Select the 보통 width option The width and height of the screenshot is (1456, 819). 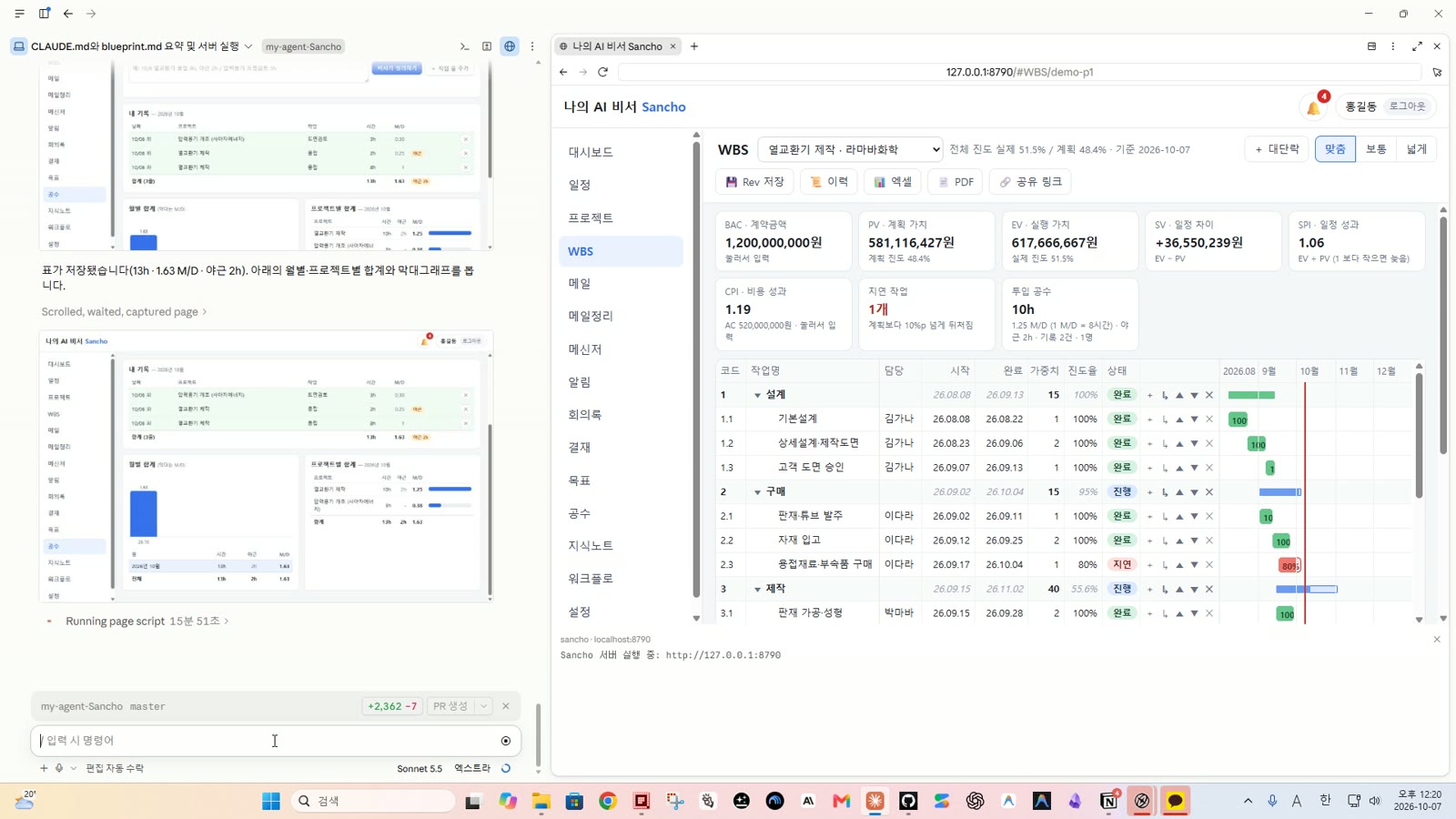(1376, 149)
